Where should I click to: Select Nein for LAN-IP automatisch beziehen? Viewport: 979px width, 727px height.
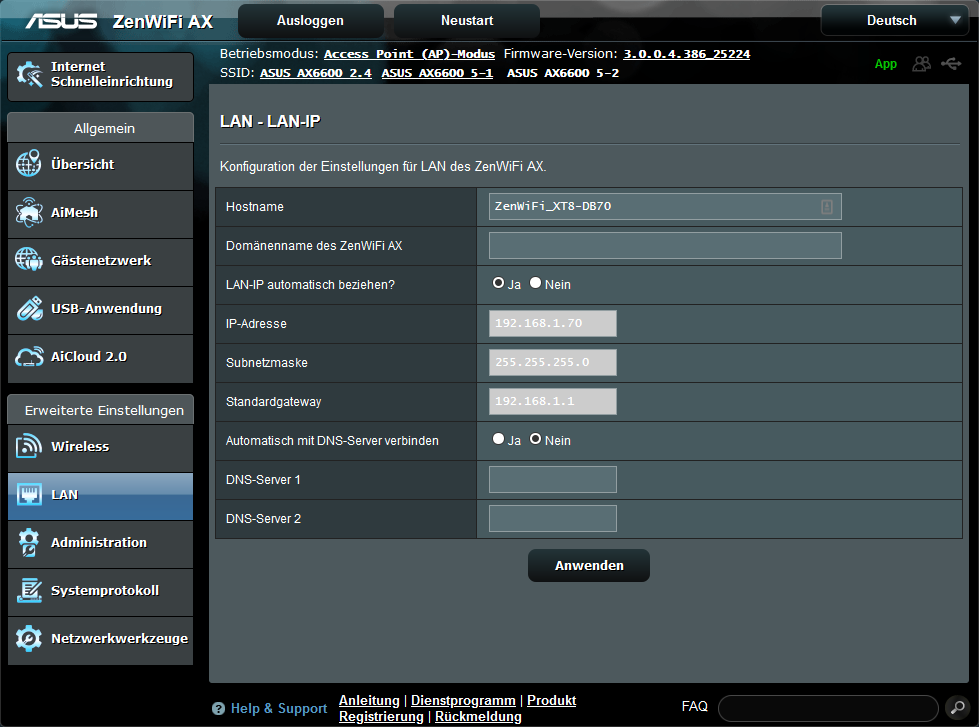point(536,283)
